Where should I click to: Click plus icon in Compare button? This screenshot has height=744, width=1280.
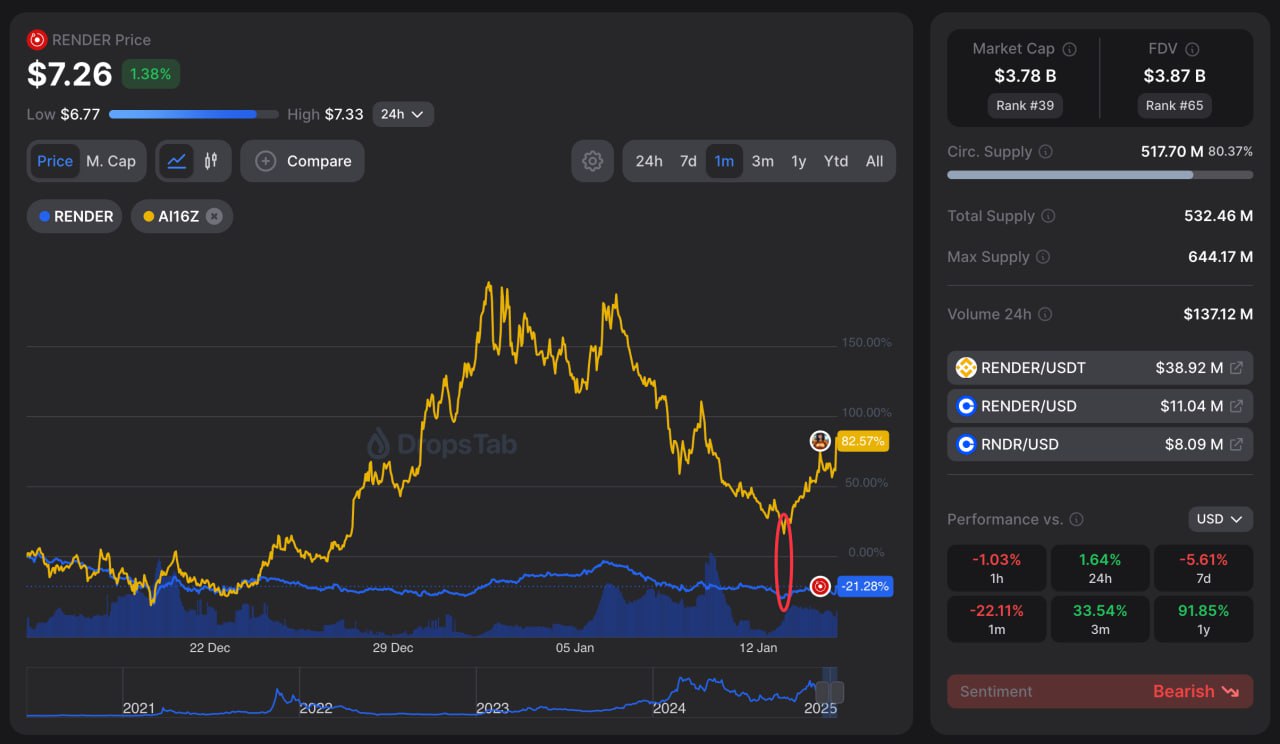click(265, 161)
